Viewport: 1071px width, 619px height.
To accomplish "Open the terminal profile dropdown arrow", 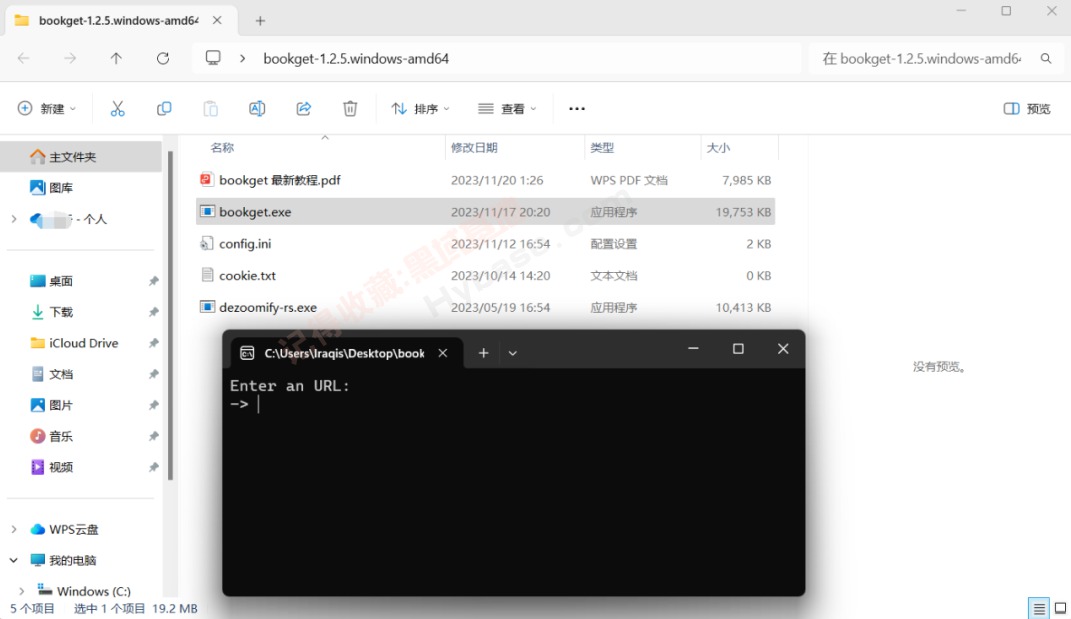I will click(x=512, y=353).
